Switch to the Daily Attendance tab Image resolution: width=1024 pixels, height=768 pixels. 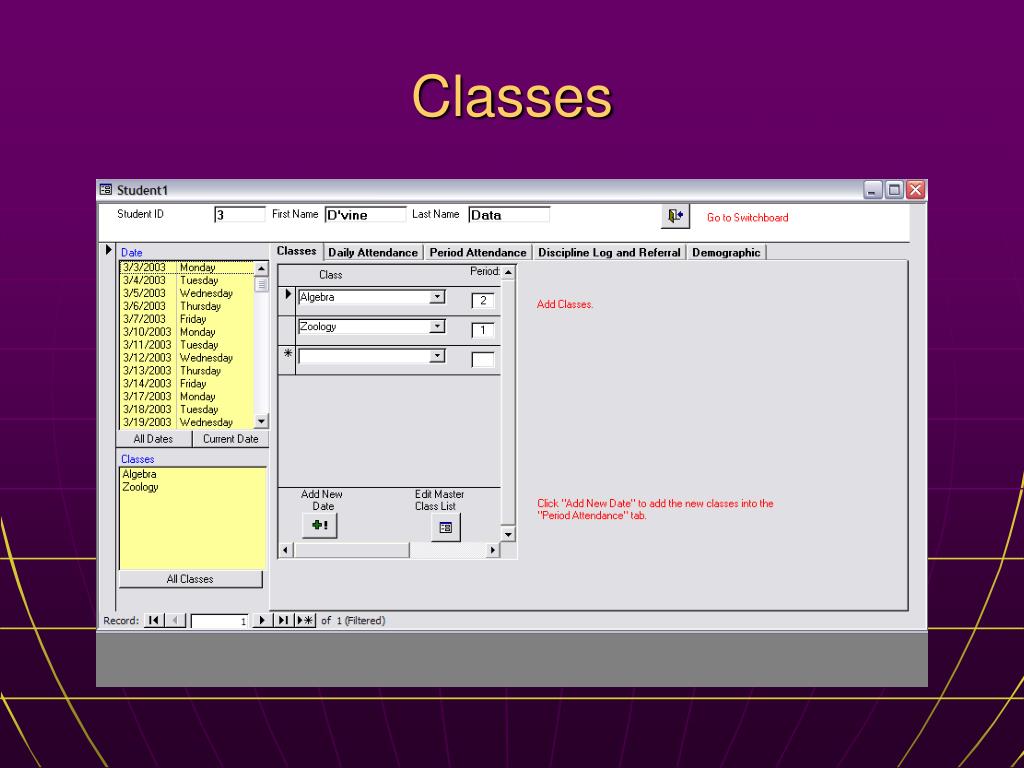(x=373, y=253)
